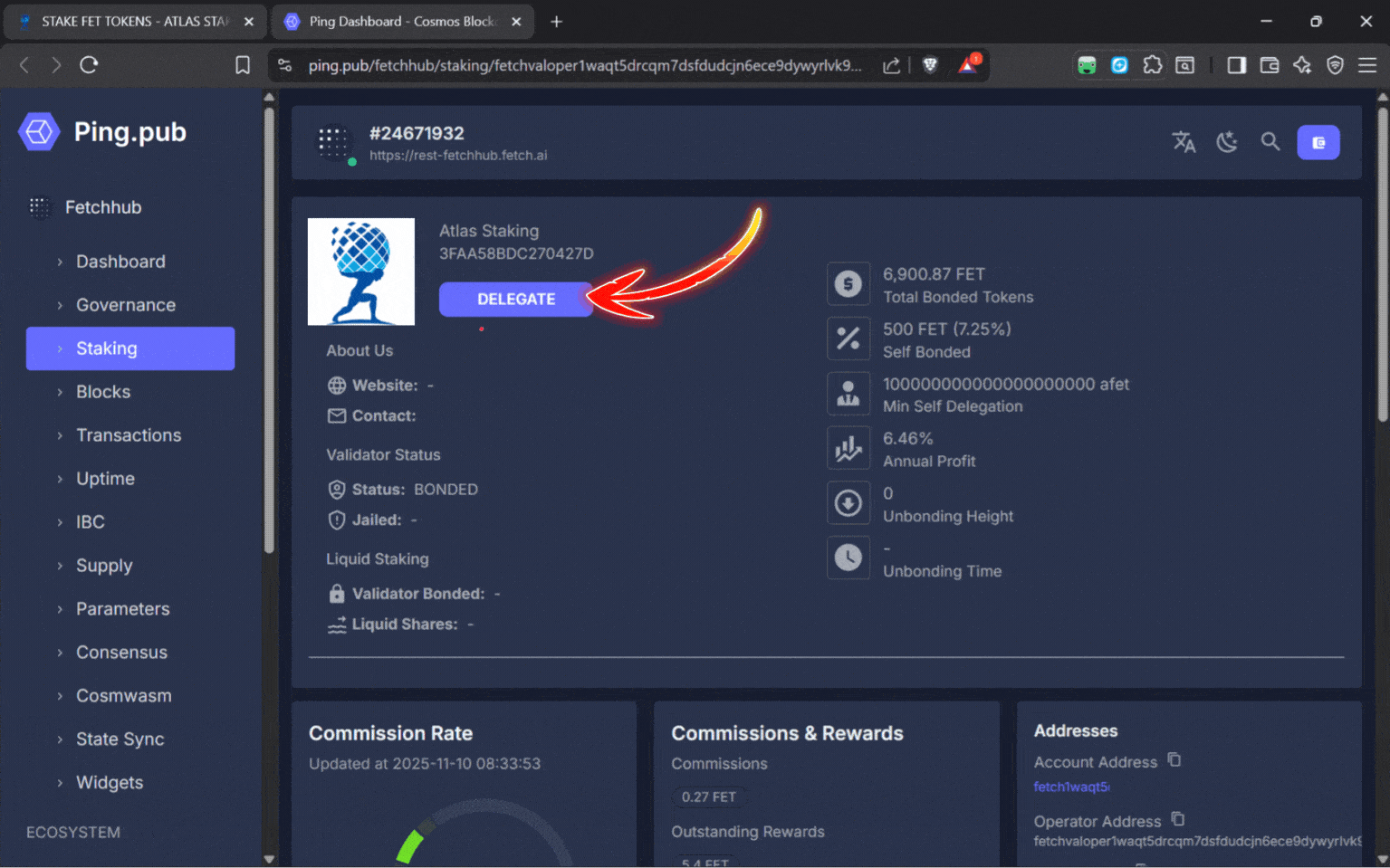The height and width of the screenshot is (868, 1390).
Task: Click the Ping.pub logo
Action: point(39,132)
